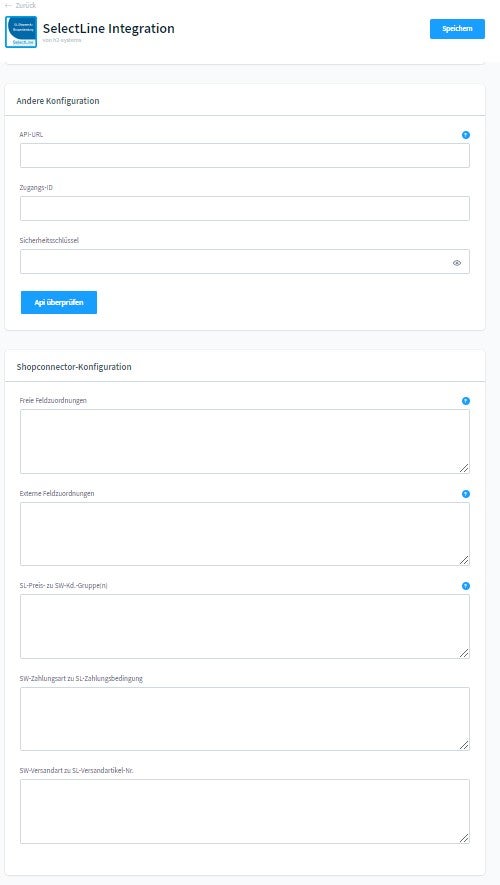This screenshot has height=885, width=500.
Task: Click resize grip of Externe Feldzuordnungen textarea
Action: (464, 560)
